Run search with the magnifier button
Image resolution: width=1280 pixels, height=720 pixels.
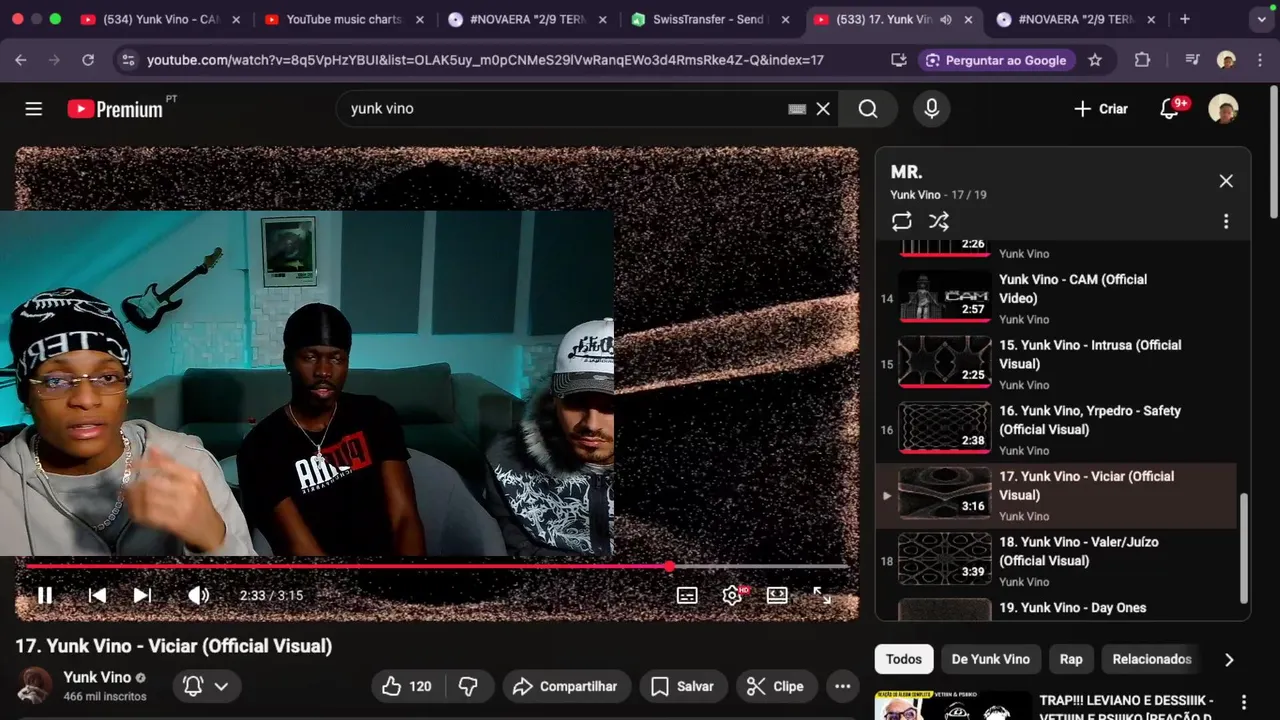pyautogui.click(x=868, y=109)
